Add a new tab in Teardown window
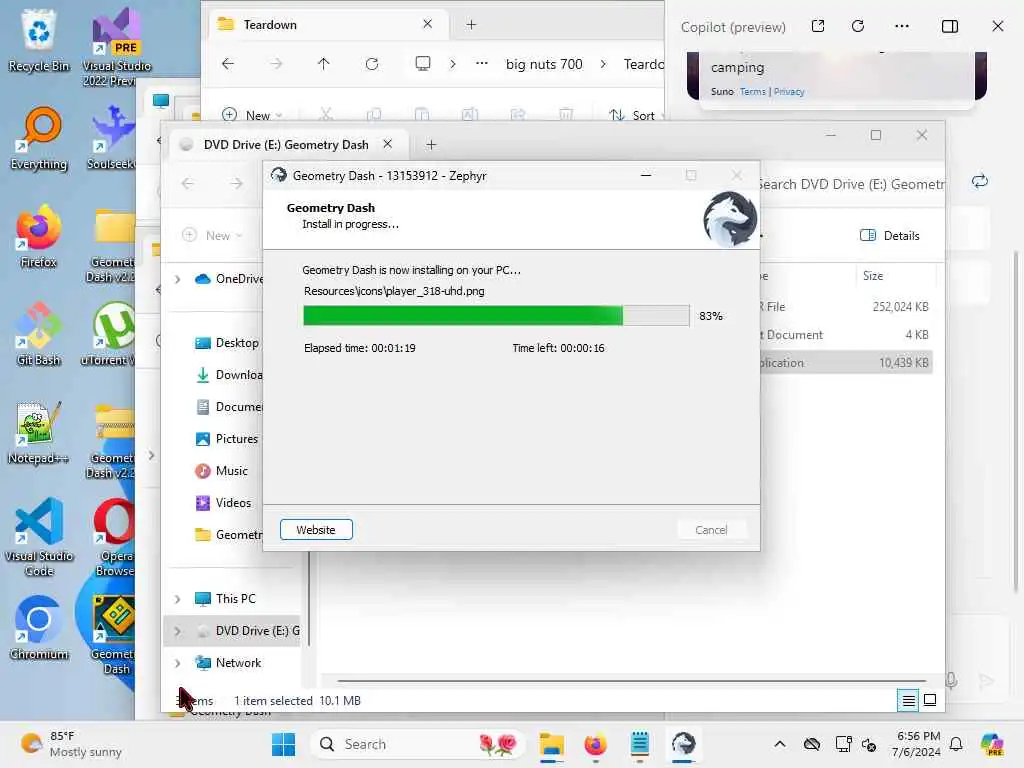 [x=471, y=25]
